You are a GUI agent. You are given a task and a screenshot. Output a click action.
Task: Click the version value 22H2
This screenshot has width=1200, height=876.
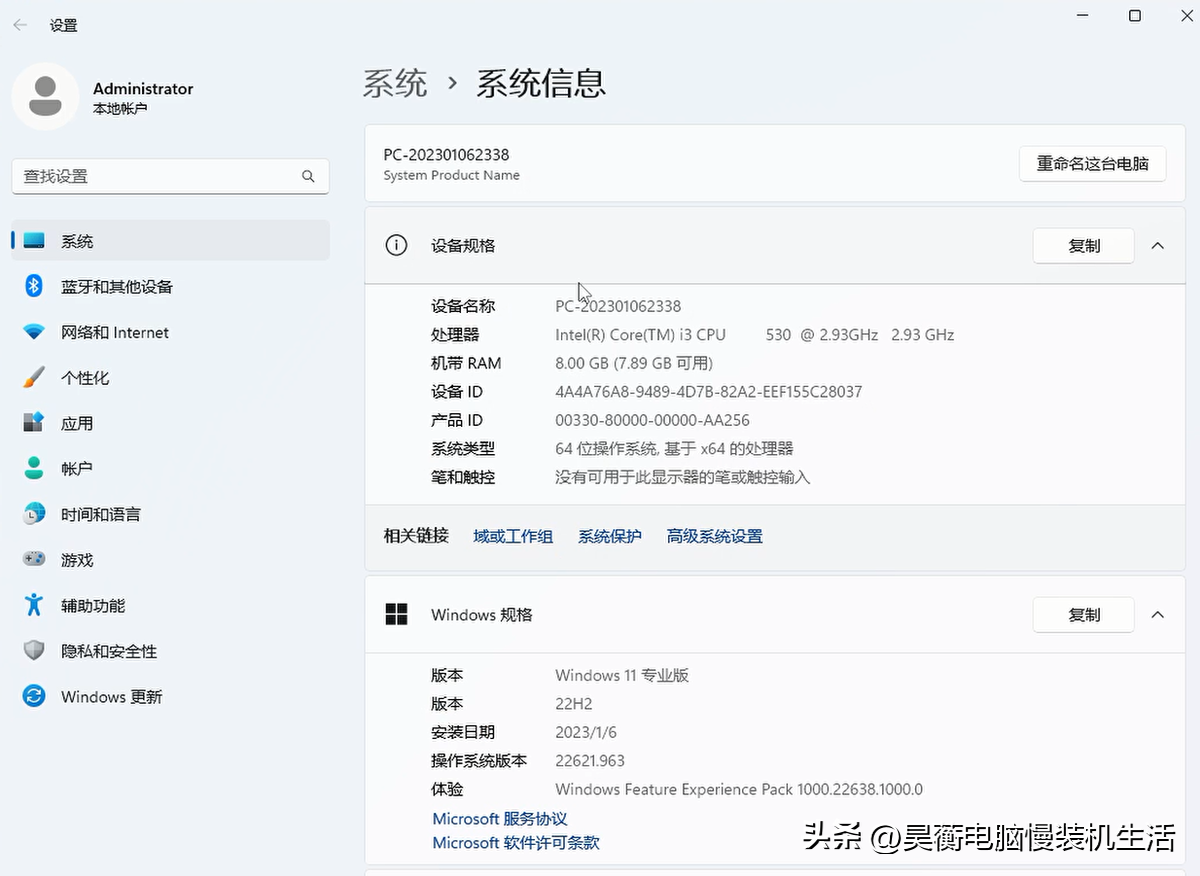(x=574, y=704)
